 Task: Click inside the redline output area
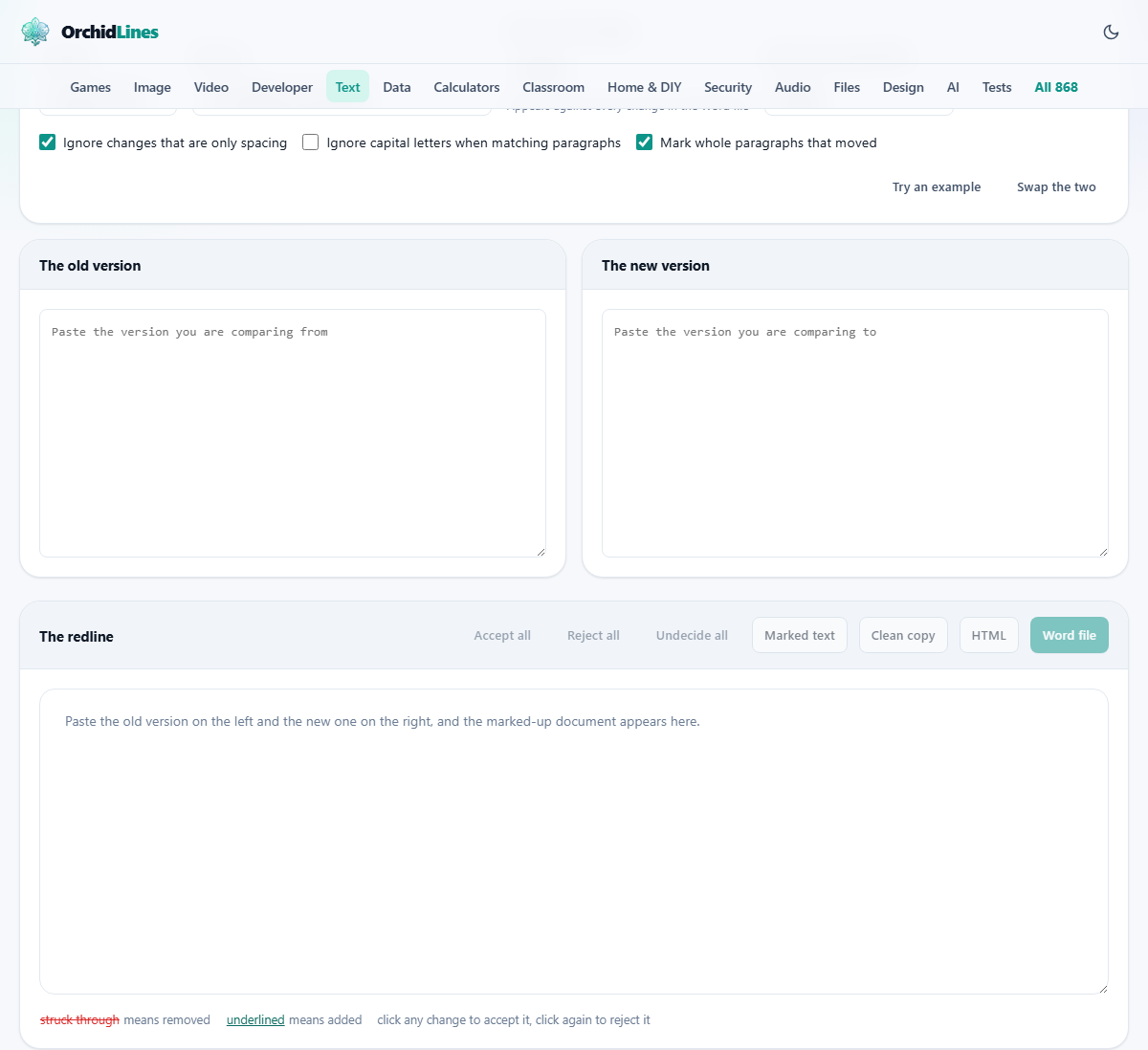(x=574, y=842)
